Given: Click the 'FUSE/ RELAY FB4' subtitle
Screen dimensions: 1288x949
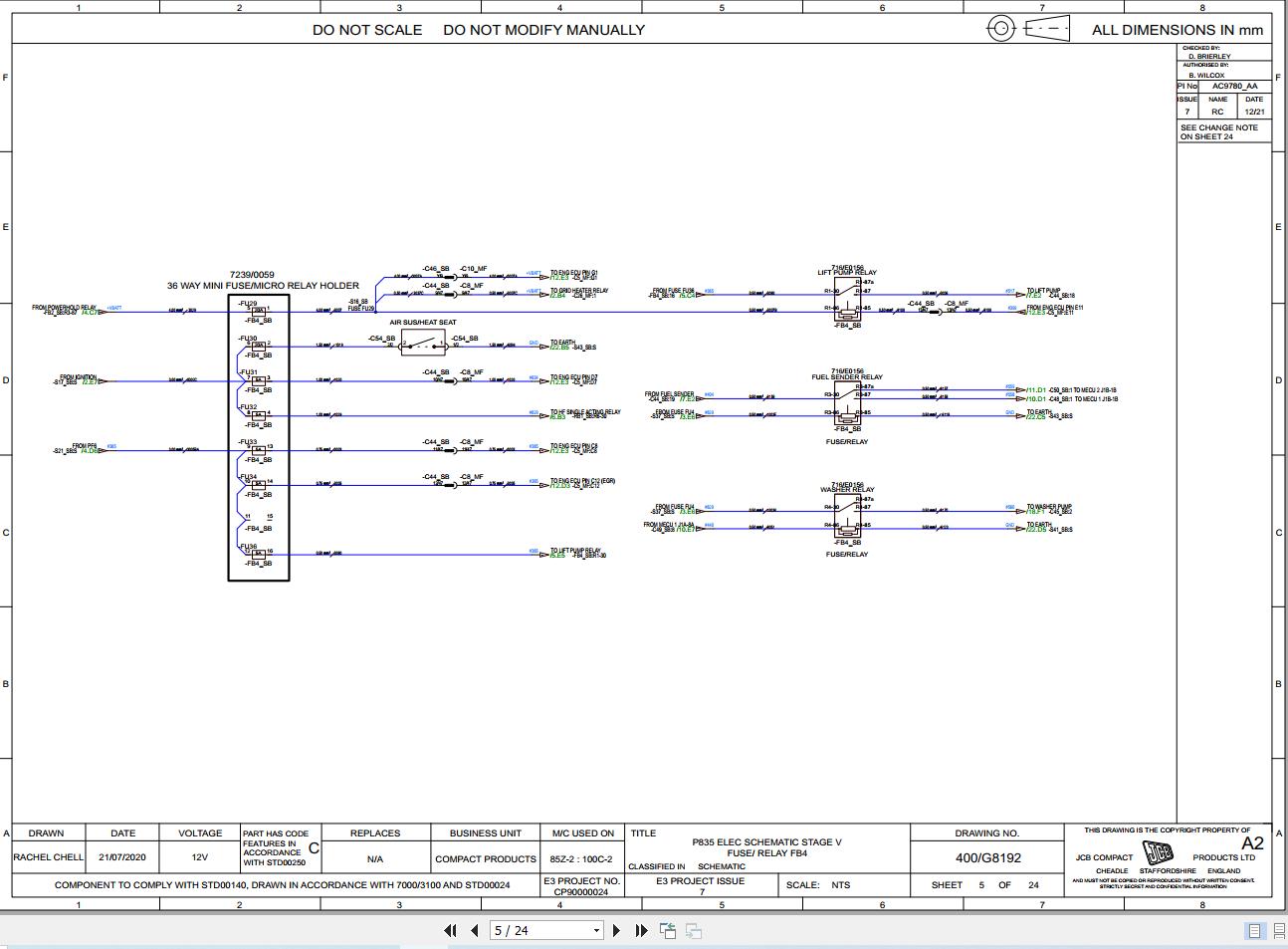Looking at the screenshot, I should [766, 853].
